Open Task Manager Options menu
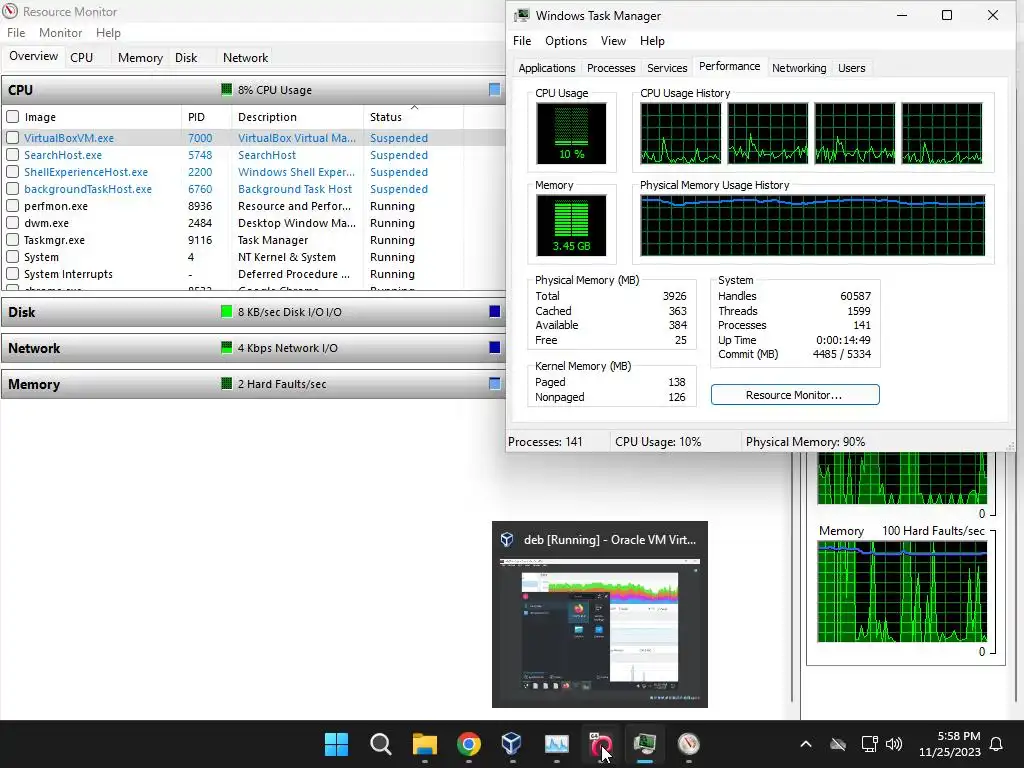This screenshot has height=768, width=1024. (566, 40)
